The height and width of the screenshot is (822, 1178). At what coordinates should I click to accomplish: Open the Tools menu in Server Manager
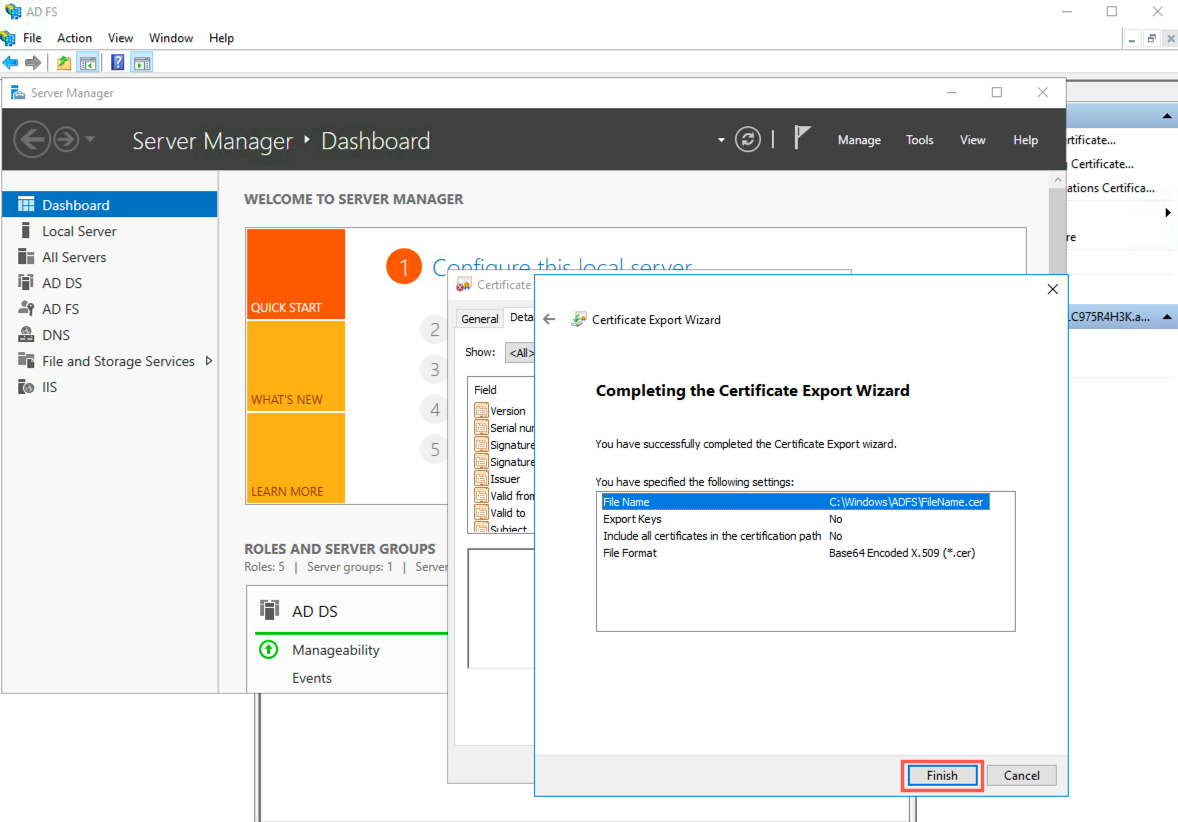(919, 139)
